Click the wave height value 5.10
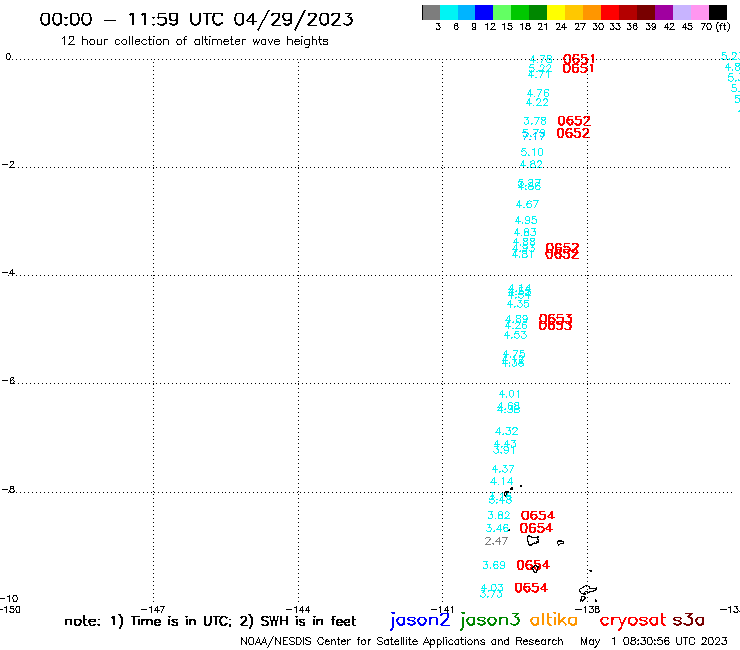740x650 pixels. pyautogui.click(x=532, y=152)
